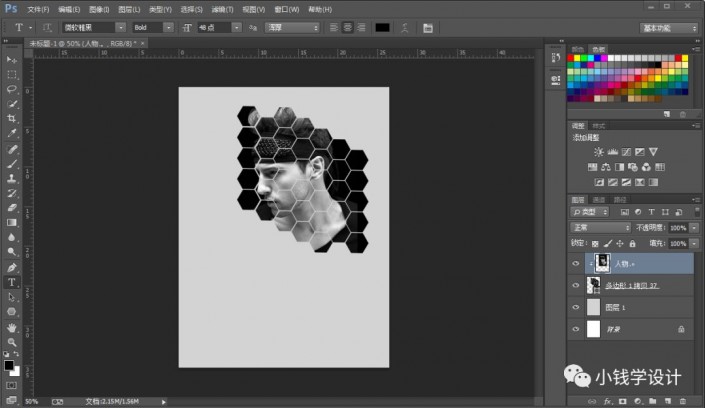This screenshot has height=408, width=705.
Task: Switch to the 样式 panel tab
Action: (x=598, y=126)
